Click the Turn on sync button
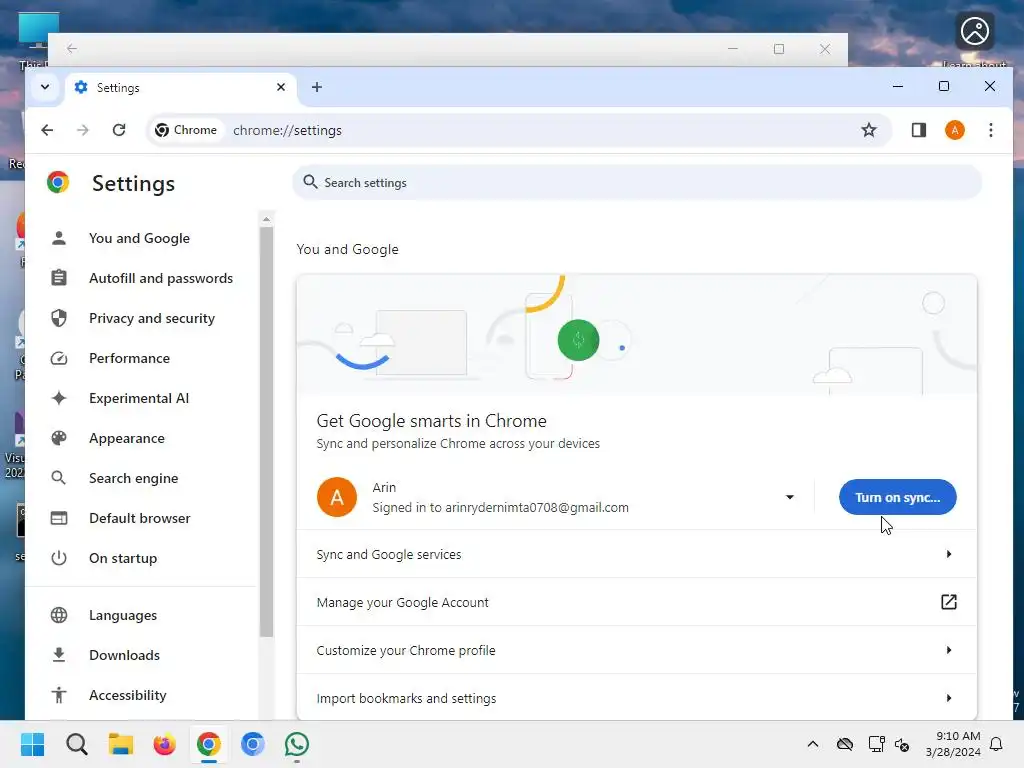The height and width of the screenshot is (768, 1024). click(897, 498)
